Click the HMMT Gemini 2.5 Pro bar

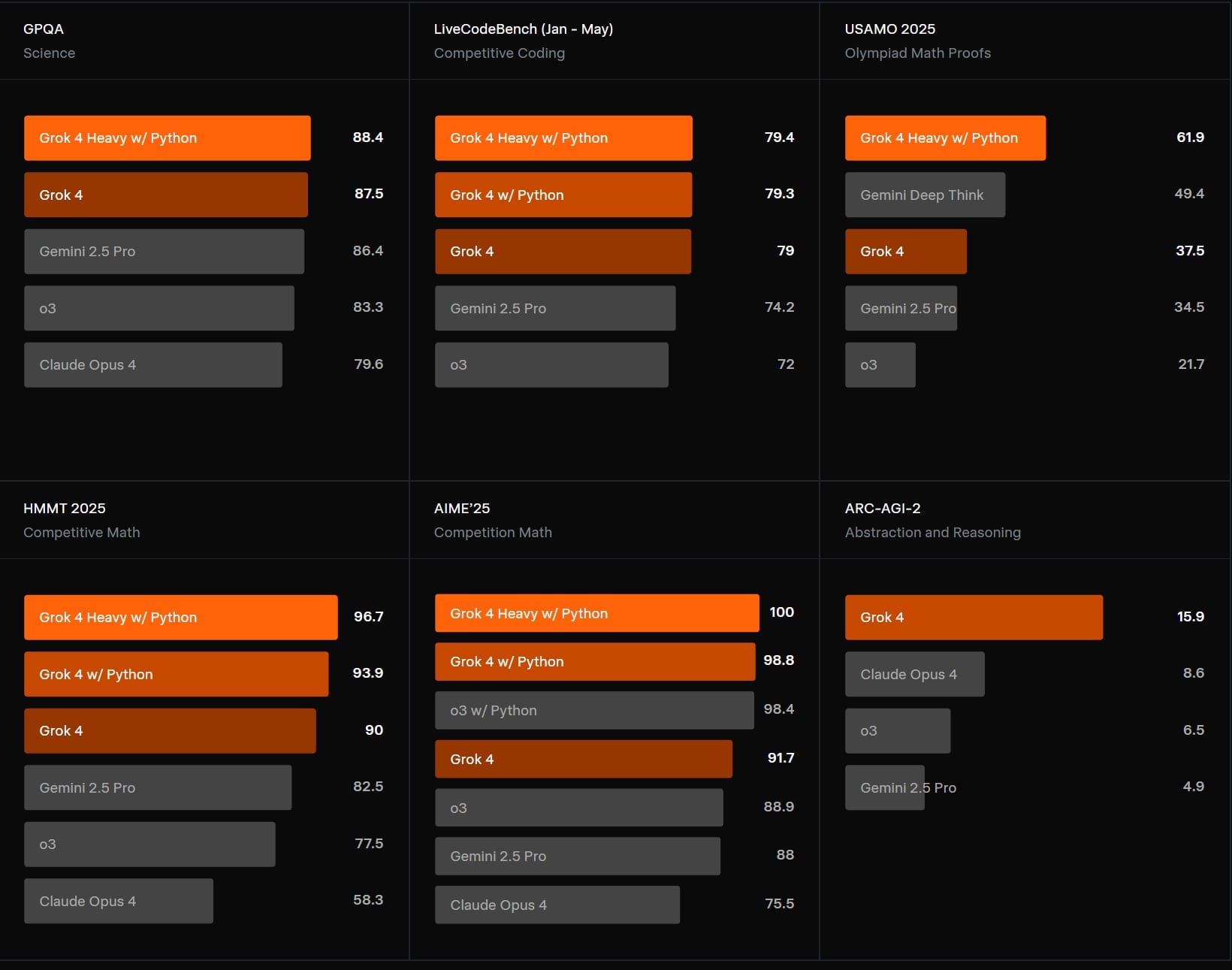click(158, 787)
